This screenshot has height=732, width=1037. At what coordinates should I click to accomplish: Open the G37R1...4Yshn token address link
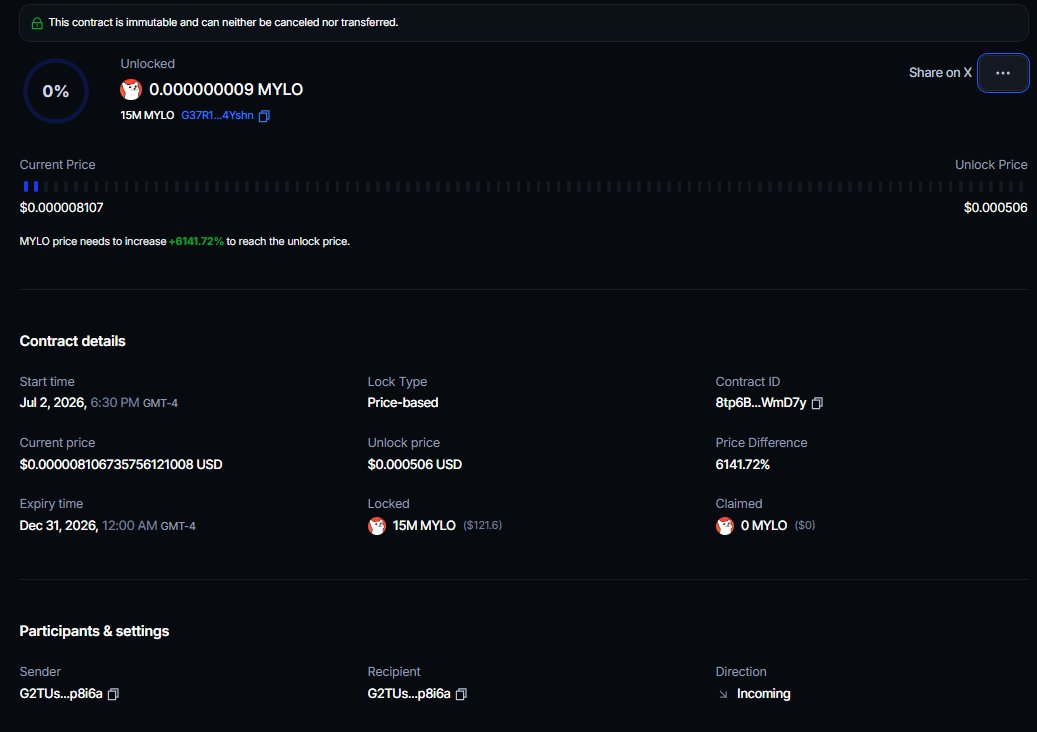pos(217,115)
